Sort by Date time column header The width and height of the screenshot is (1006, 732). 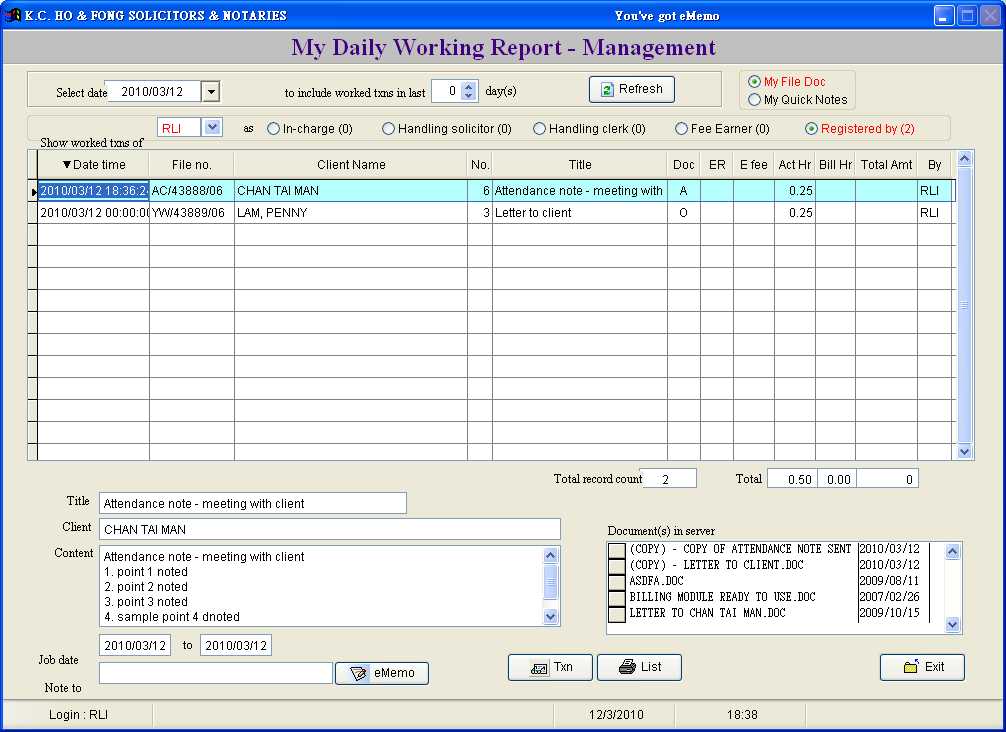(x=93, y=165)
